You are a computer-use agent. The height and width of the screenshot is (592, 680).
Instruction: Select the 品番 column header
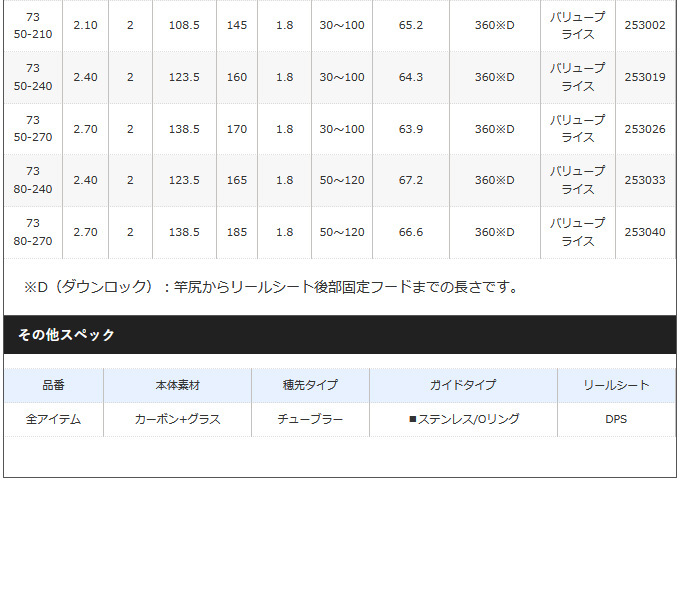coord(53,385)
